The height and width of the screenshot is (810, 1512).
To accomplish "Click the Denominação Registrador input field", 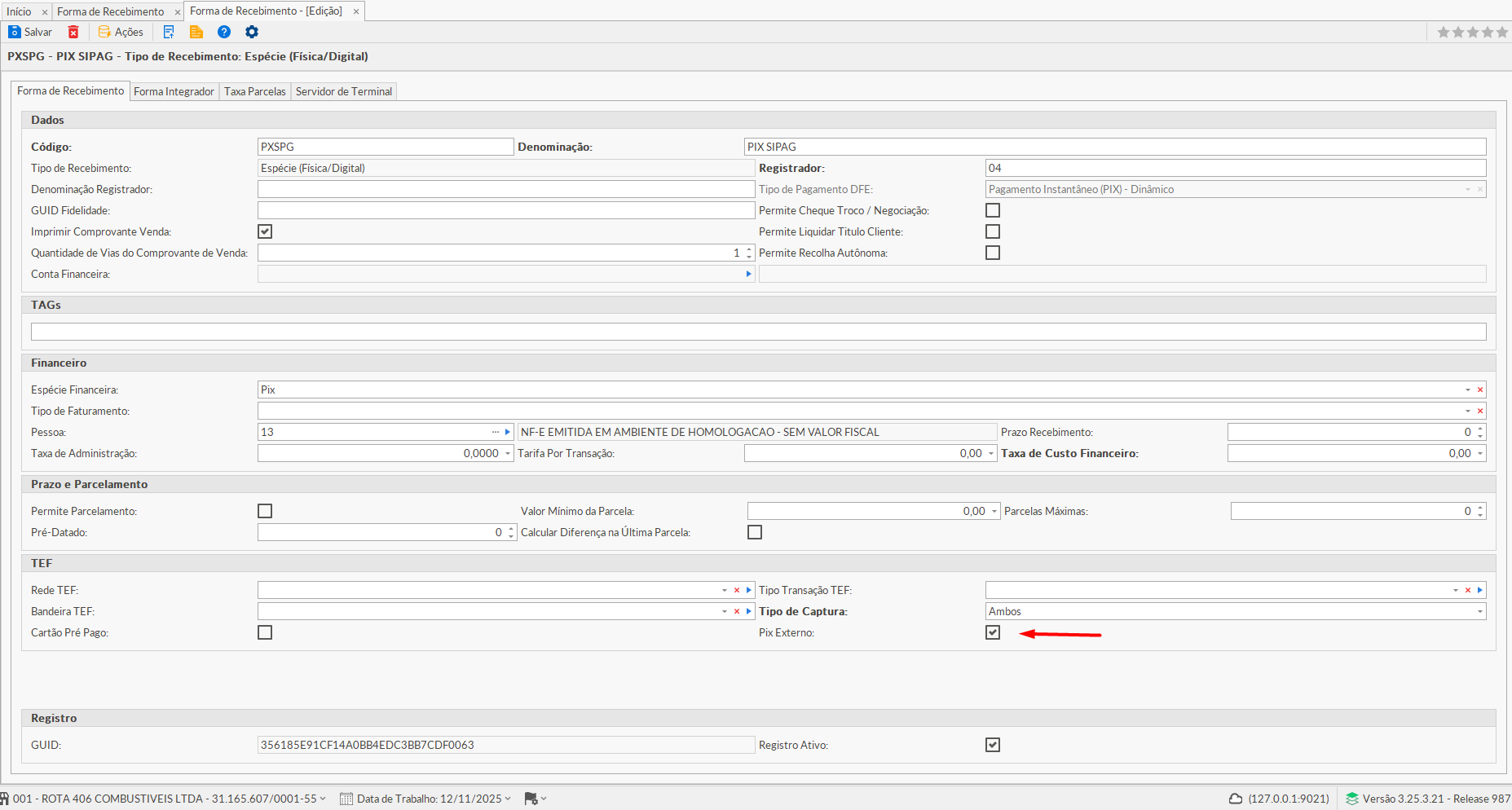I will click(x=505, y=189).
